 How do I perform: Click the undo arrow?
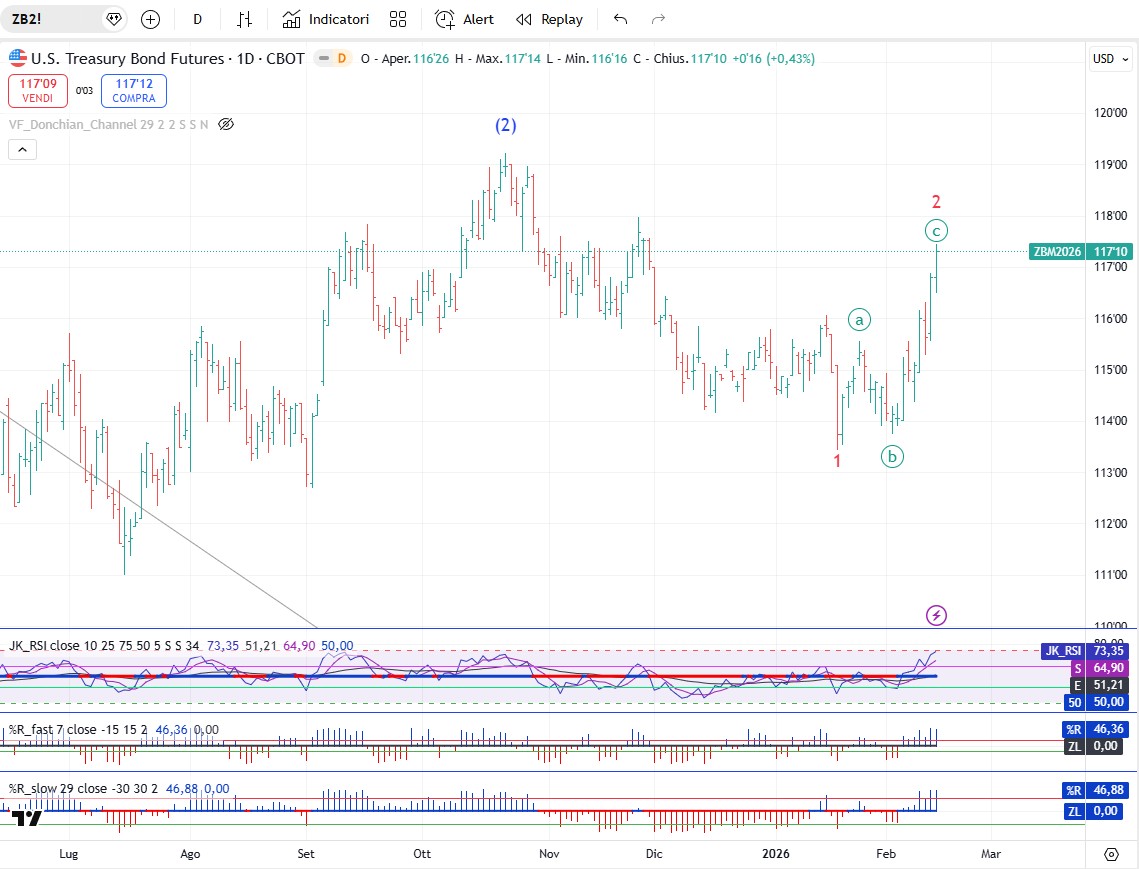(621, 19)
